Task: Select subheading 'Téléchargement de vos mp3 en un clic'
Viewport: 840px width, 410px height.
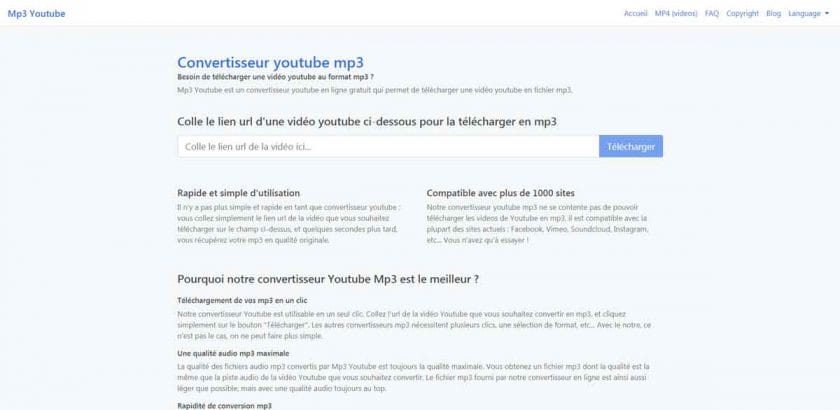Action: (x=242, y=301)
